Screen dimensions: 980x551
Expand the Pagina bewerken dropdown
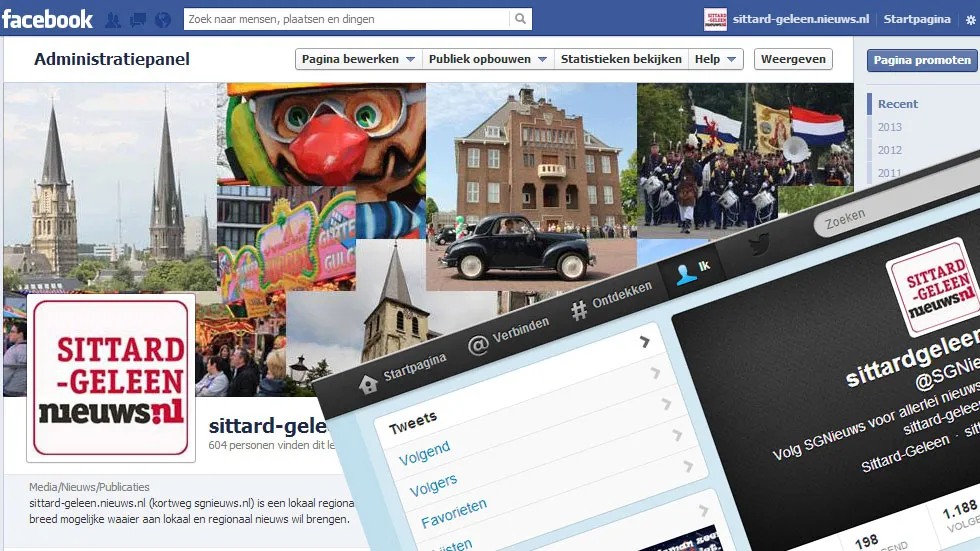(x=358, y=59)
